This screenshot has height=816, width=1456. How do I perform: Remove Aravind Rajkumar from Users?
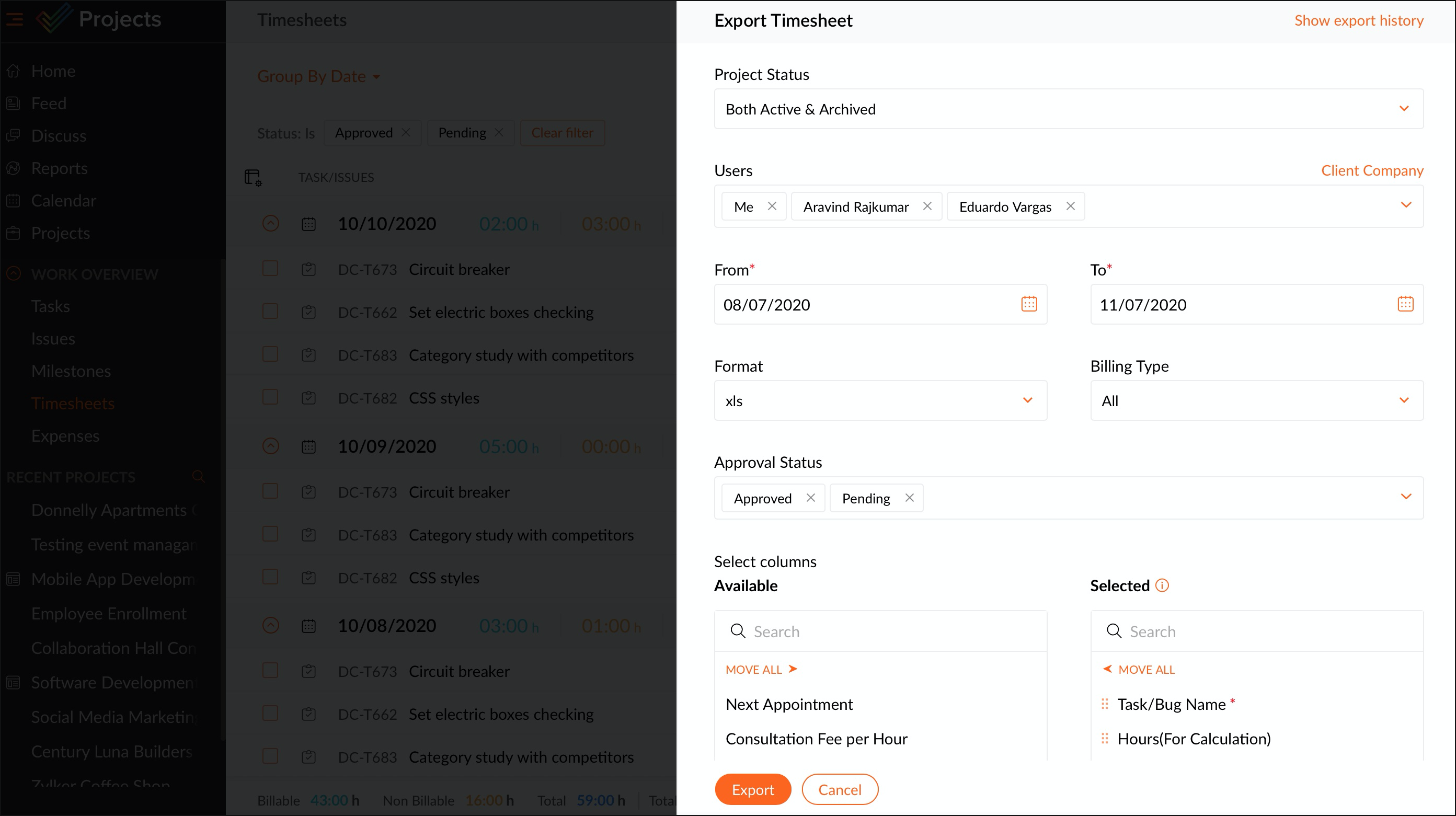point(927,206)
